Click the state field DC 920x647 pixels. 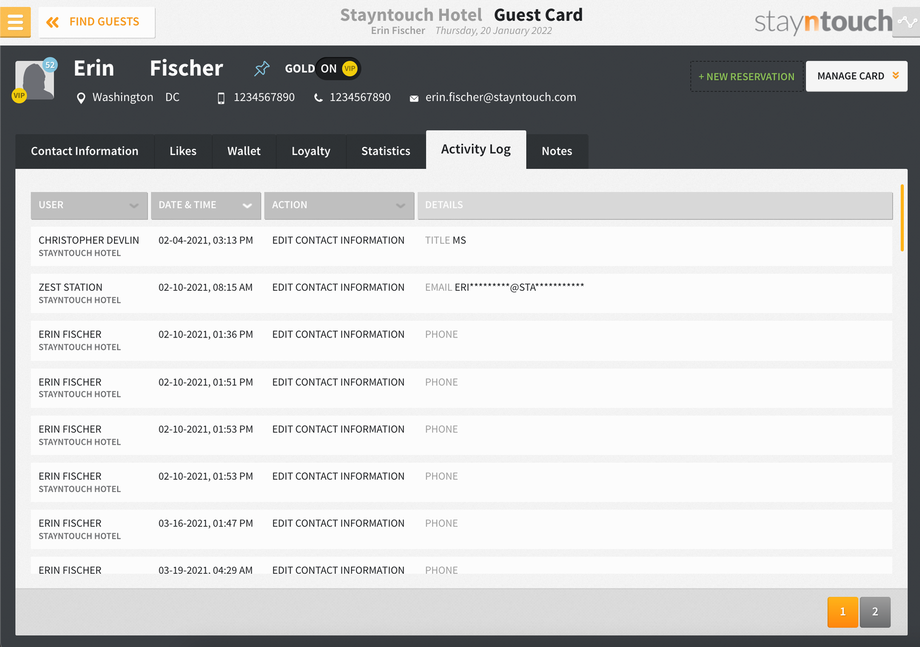172,97
